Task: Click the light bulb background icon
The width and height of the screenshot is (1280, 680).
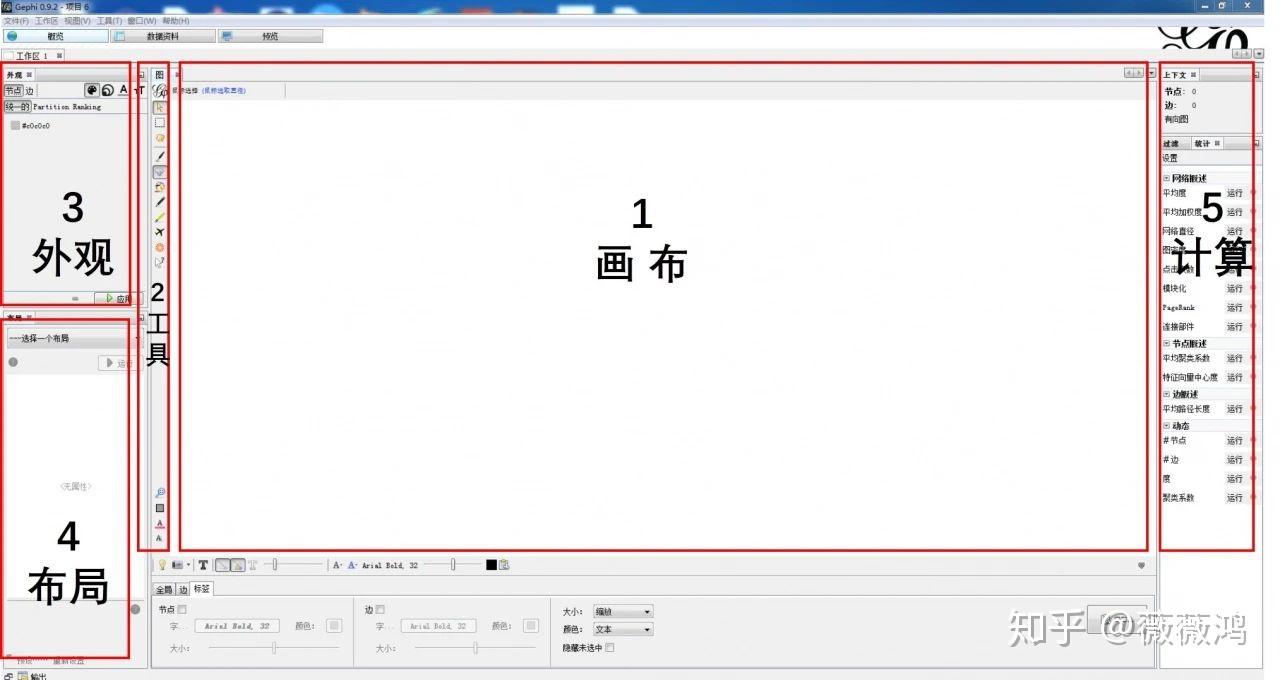Action: pyautogui.click(x=162, y=565)
